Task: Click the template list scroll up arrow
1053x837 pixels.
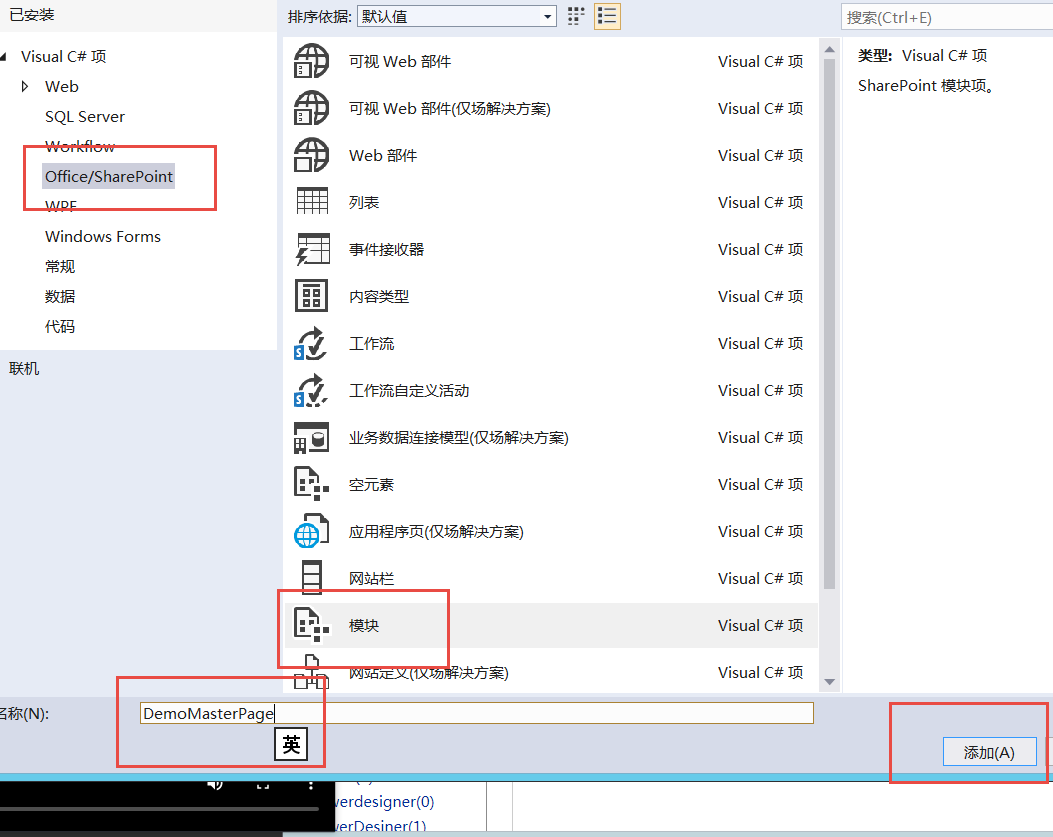Action: (x=829, y=50)
